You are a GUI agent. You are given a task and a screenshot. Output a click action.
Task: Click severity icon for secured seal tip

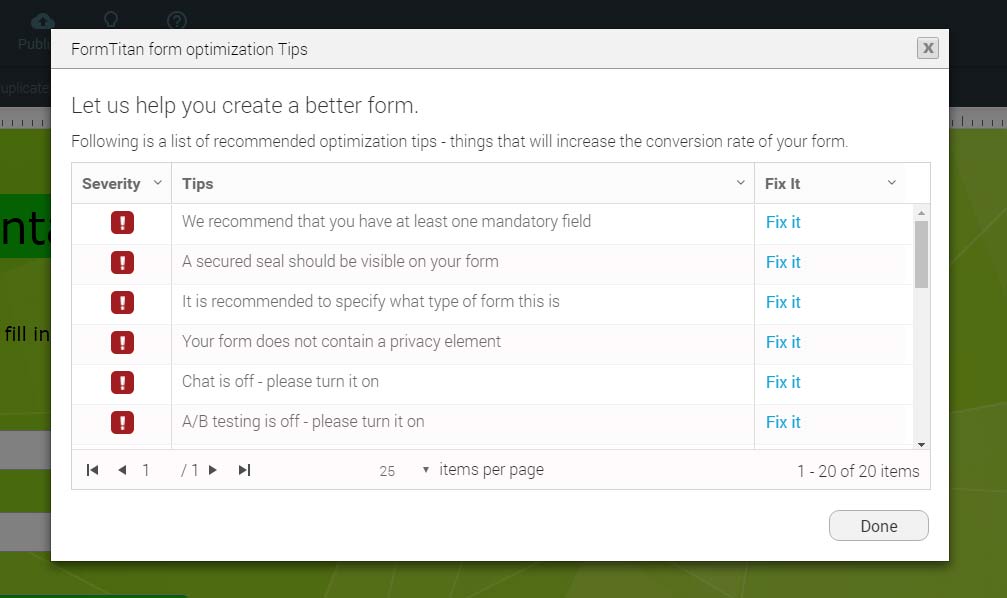pyautogui.click(x=122, y=263)
